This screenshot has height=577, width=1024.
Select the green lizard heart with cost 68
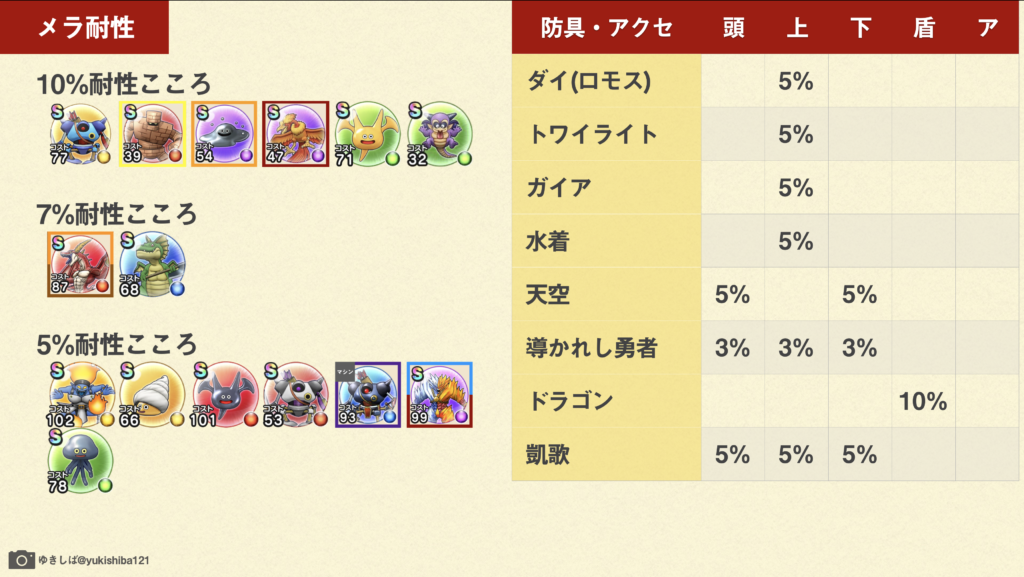pyautogui.click(x=152, y=264)
